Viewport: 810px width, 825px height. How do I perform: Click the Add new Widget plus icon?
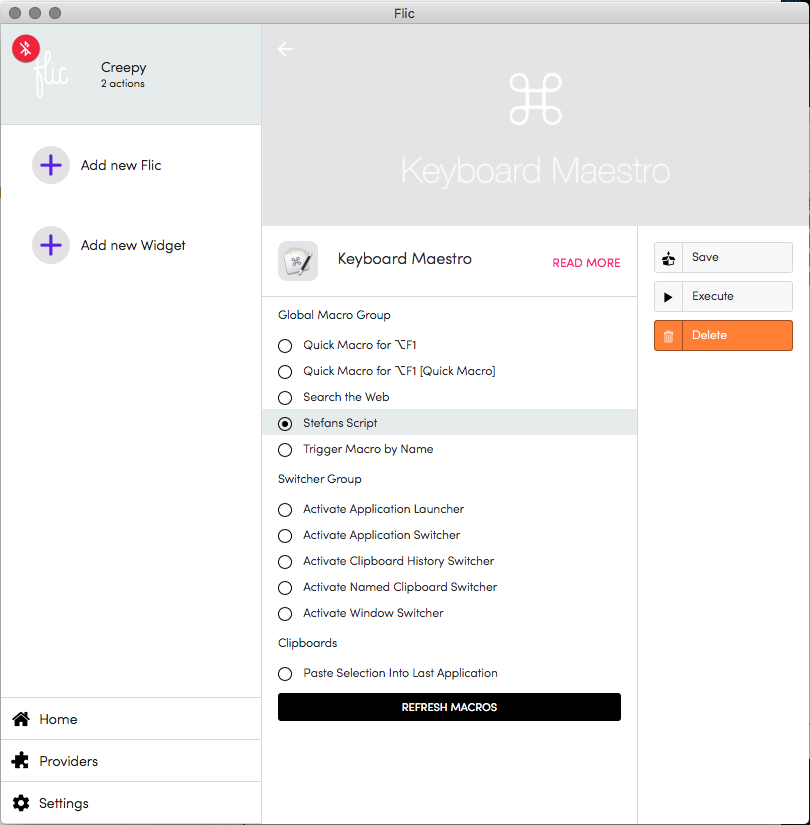51,245
